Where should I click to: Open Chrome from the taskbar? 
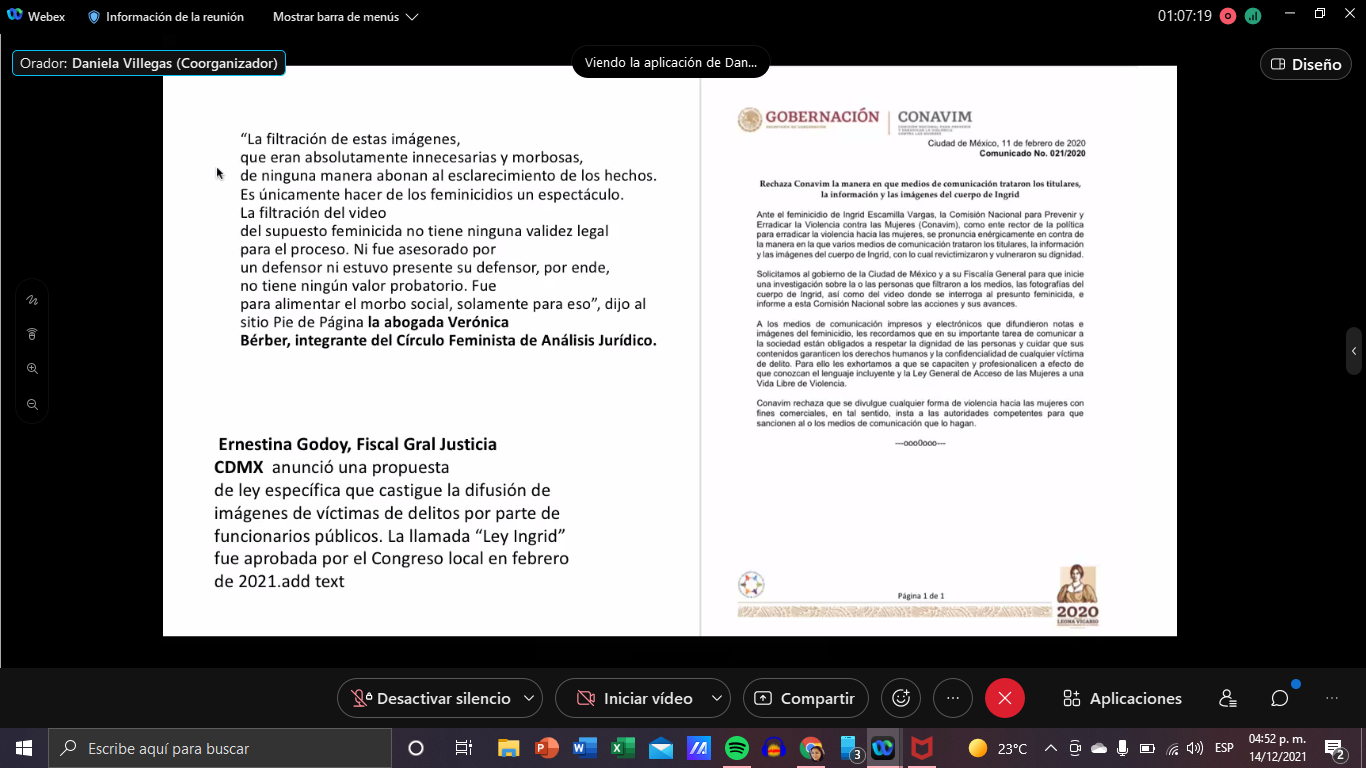click(812, 748)
